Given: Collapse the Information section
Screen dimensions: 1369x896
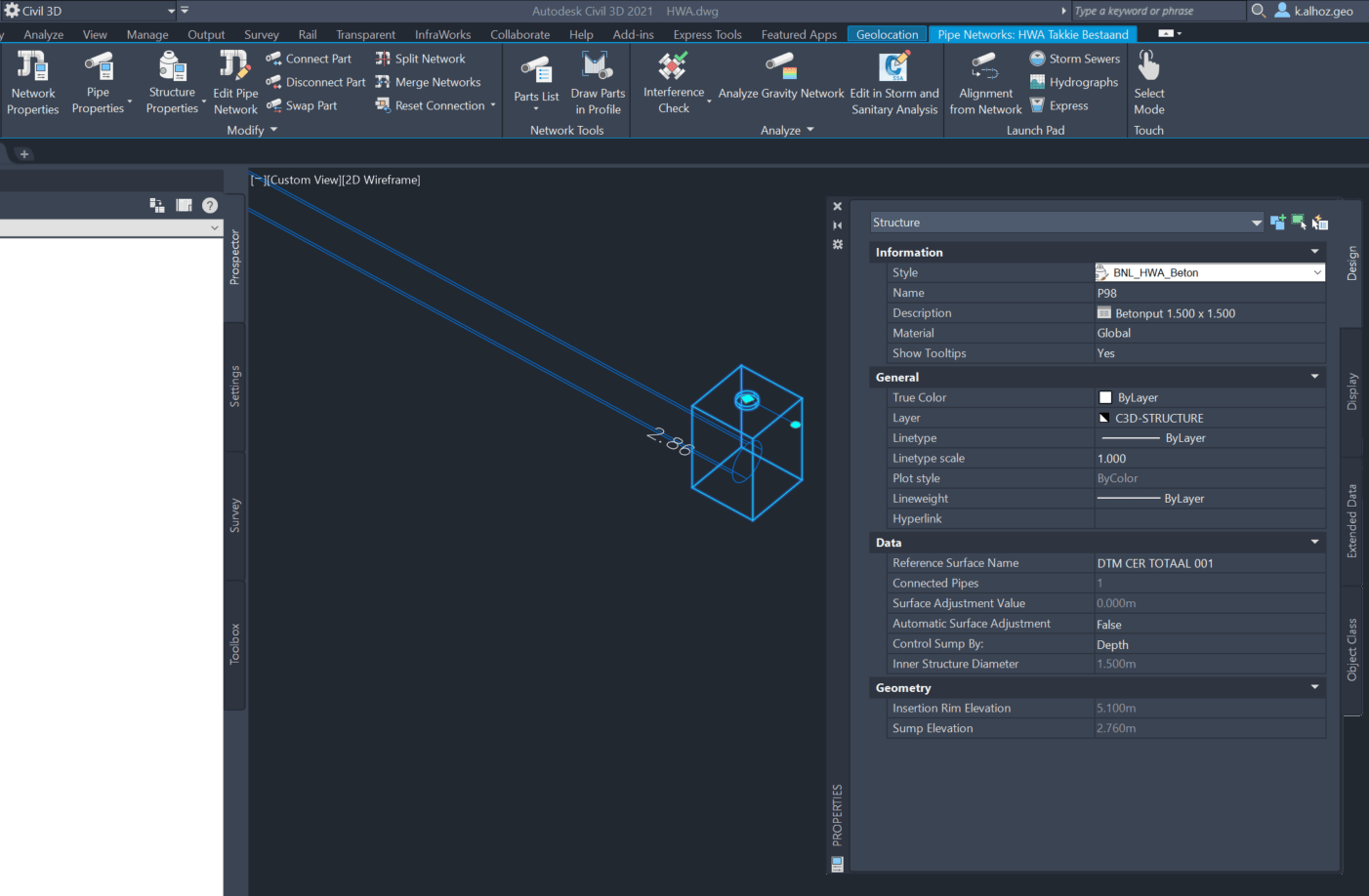Looking at the screenshot, I should pos(1314,252).
